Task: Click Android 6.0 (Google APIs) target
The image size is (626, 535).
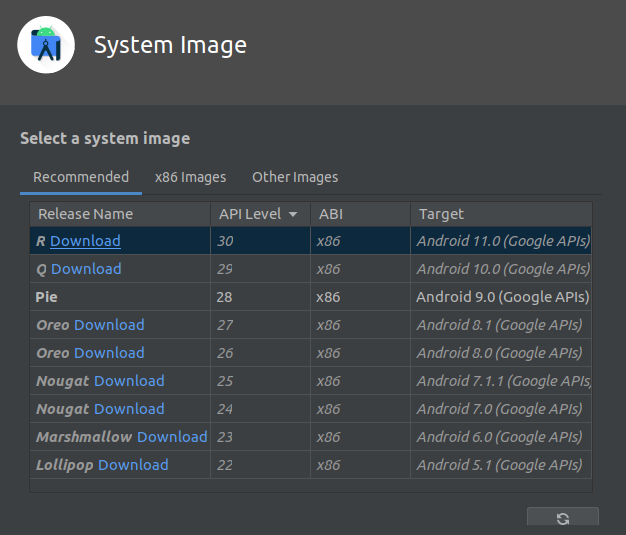Action: pyautogui.click(x=499, y=437)
